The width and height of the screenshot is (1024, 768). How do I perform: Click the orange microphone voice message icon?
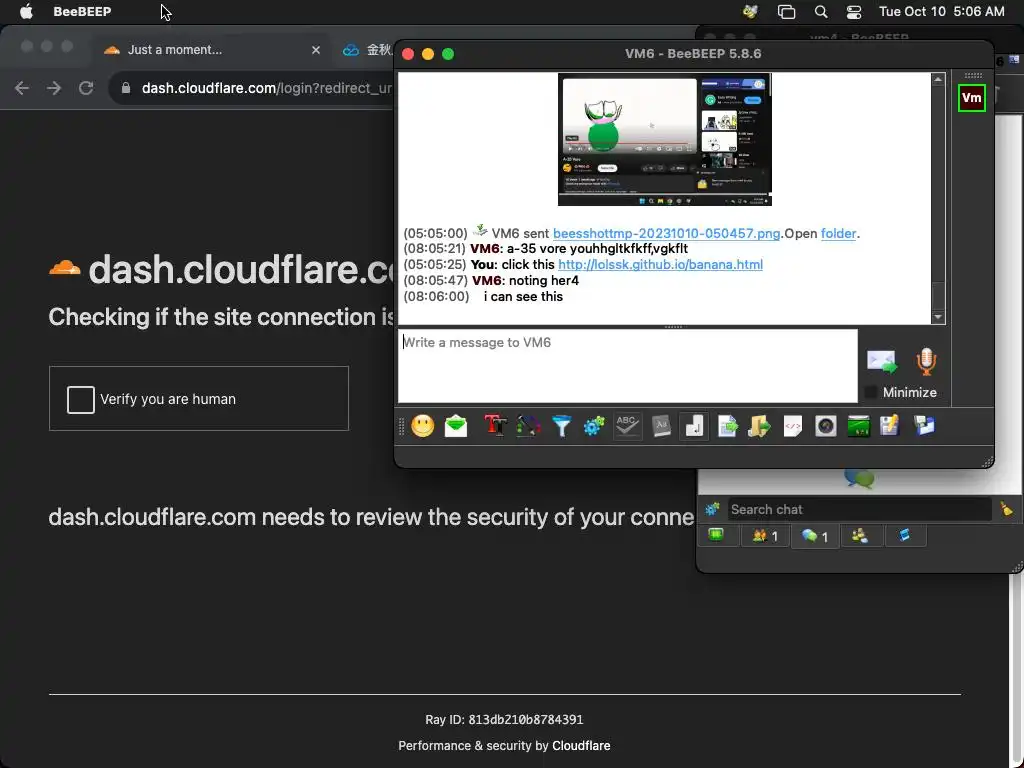click(926, 361)
